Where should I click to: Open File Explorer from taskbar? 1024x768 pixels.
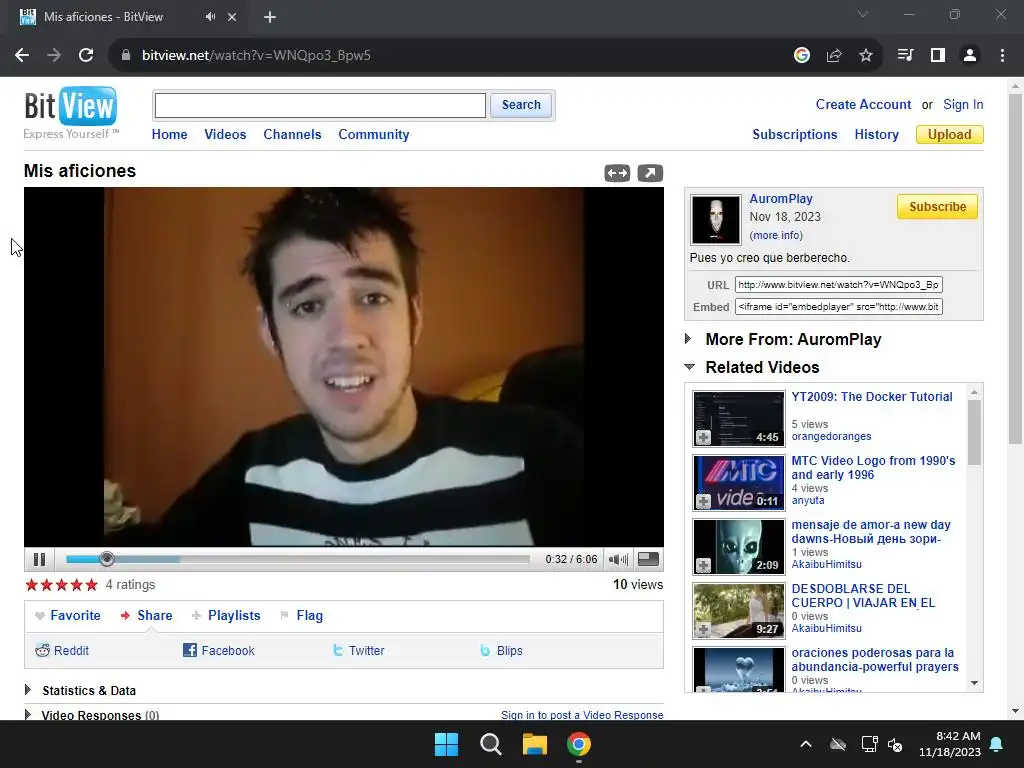pyautogui.click(x=534, y=744)
